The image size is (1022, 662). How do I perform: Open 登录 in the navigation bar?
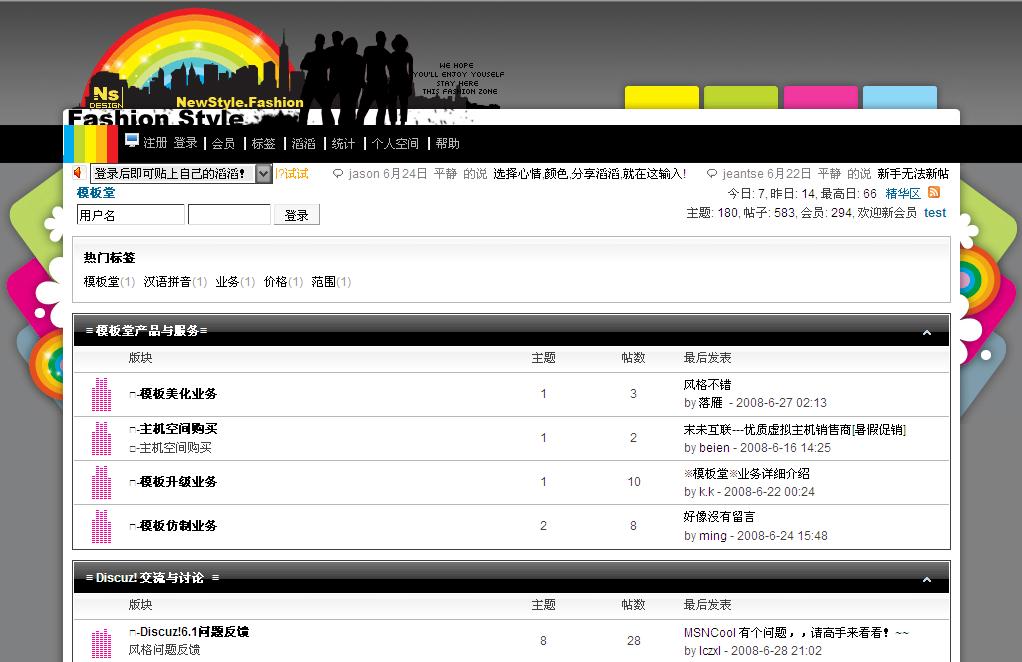[185, 143]
